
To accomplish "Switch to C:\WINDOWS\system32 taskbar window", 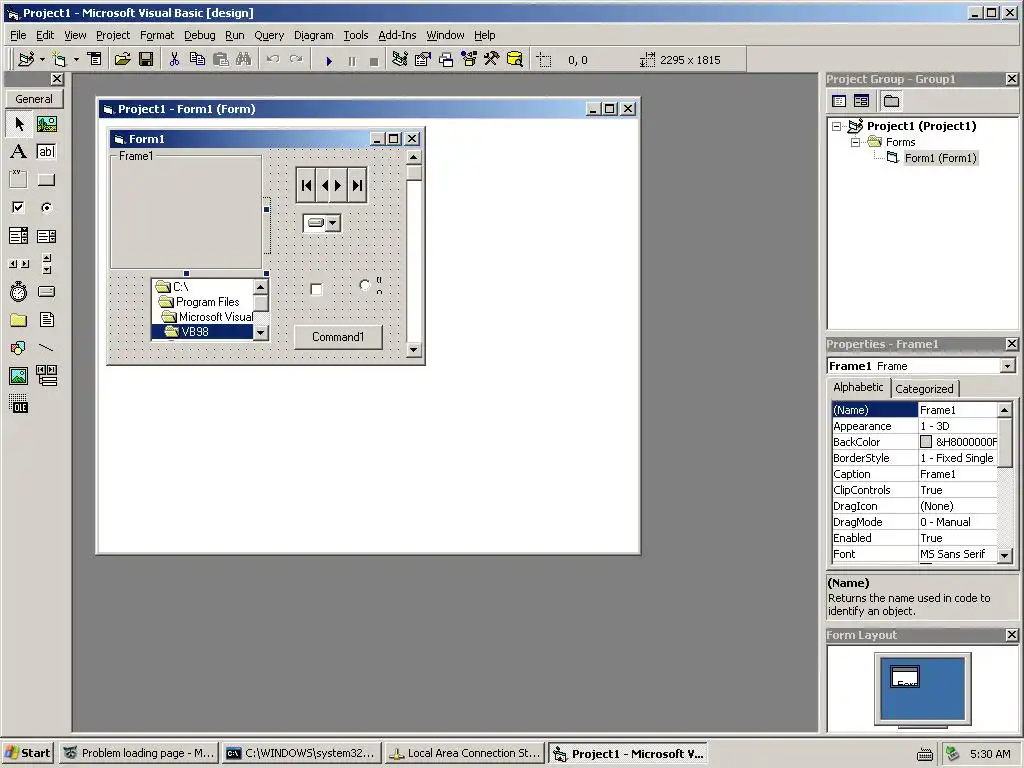I will coord(302,753).
